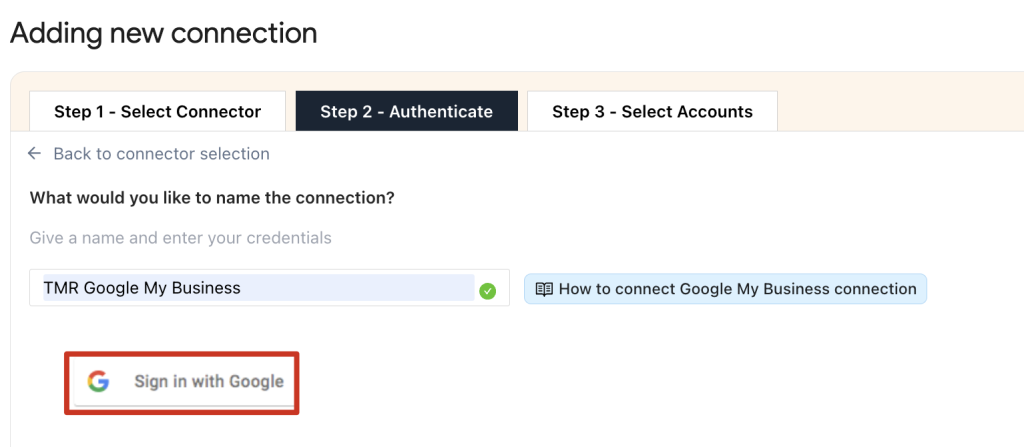Click the green validation checkmark icon
This screenshot has height=447, width=1024.
coord(488,291)
